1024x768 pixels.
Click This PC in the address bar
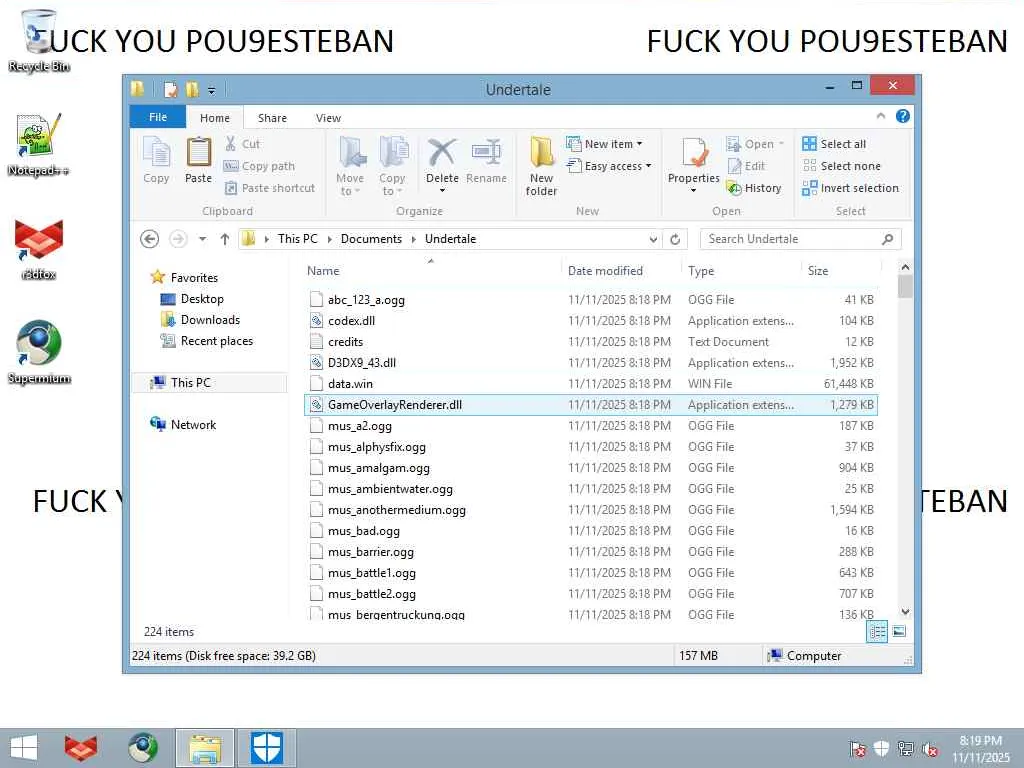click(297, 239)
